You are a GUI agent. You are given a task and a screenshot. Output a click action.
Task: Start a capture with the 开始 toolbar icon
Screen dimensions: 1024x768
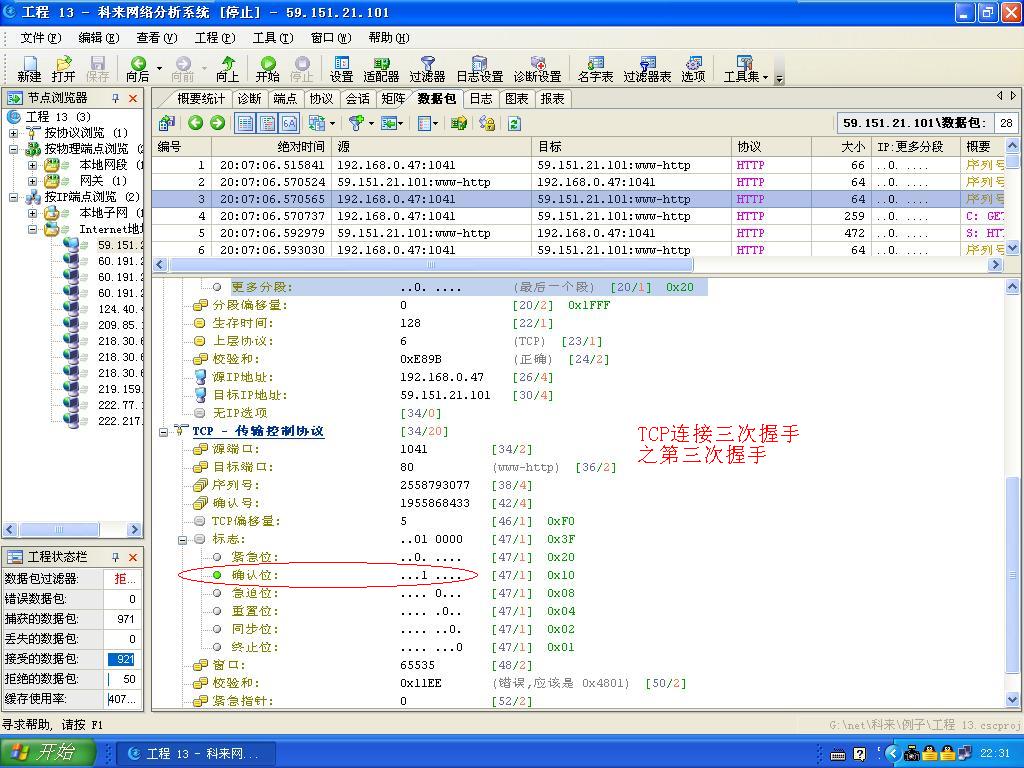click(x=270, y=70)
